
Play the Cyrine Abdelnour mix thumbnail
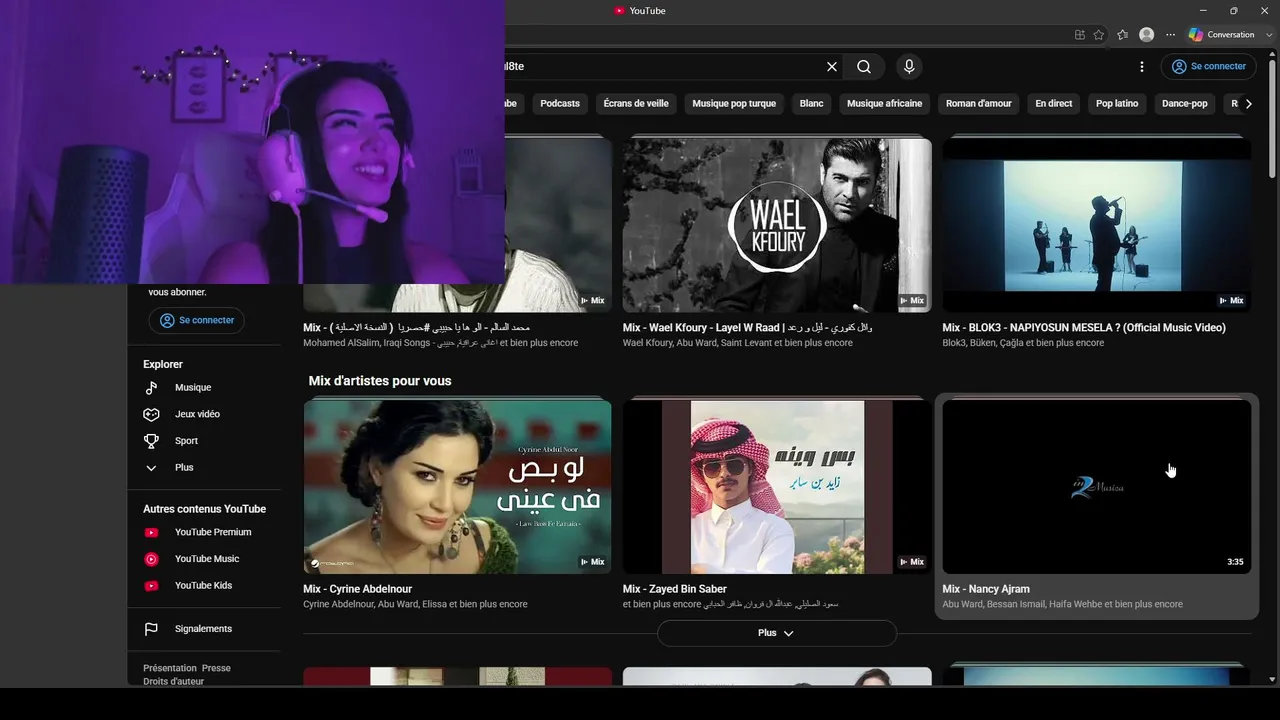tap(457, 487)
